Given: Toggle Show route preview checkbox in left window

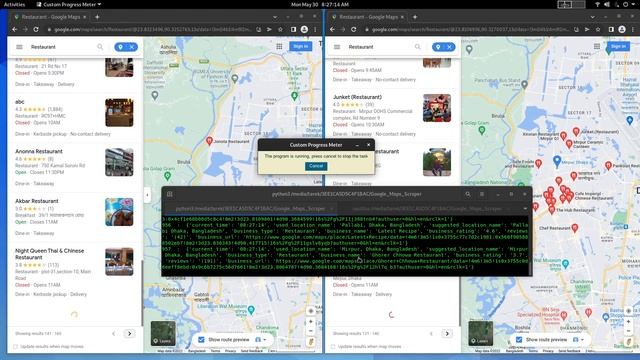Looking at the screenshot, I should [x=201, y=340].
